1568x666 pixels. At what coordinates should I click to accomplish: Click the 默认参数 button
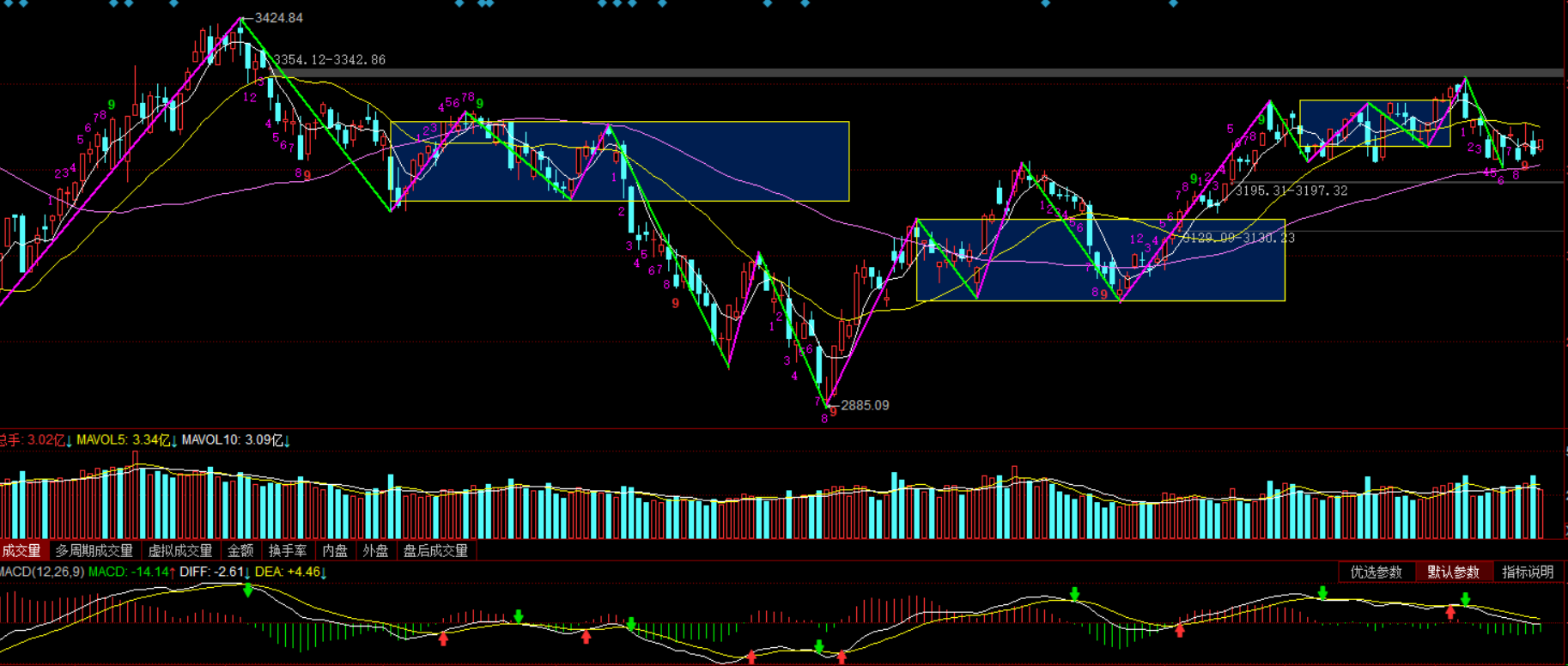click(x=1453, y=572)
